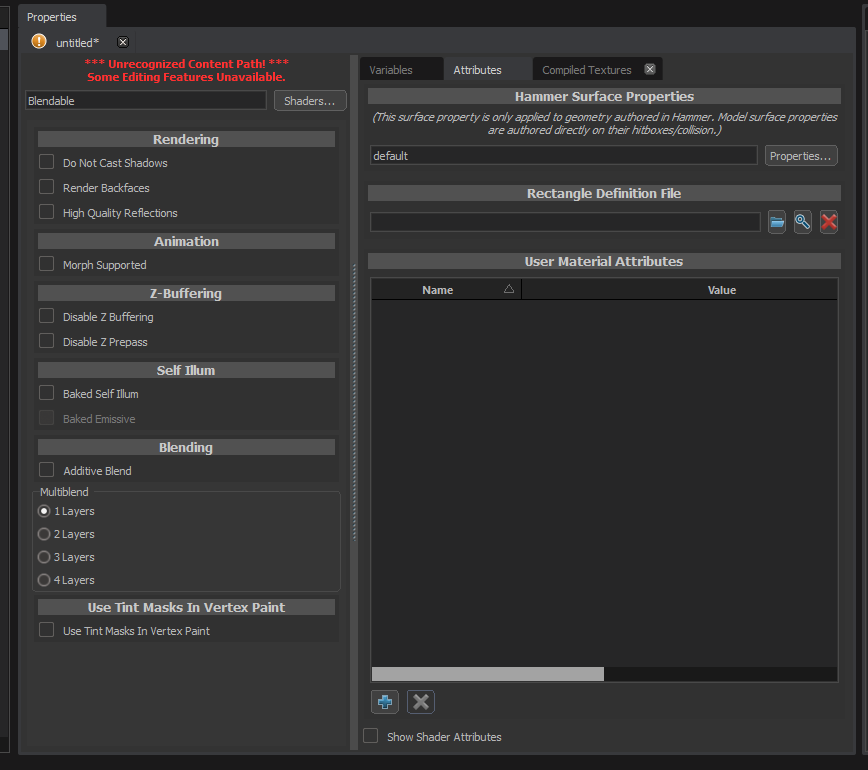
Task: Switch to the Variables tab
Action: click(x=401, y=69)
